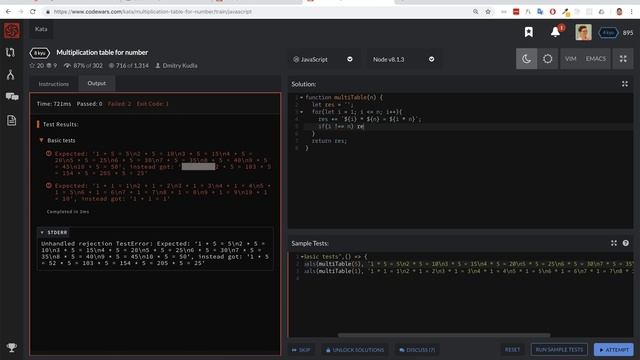
Task: Open Sample Tests help icon
Action: point(625,243)
